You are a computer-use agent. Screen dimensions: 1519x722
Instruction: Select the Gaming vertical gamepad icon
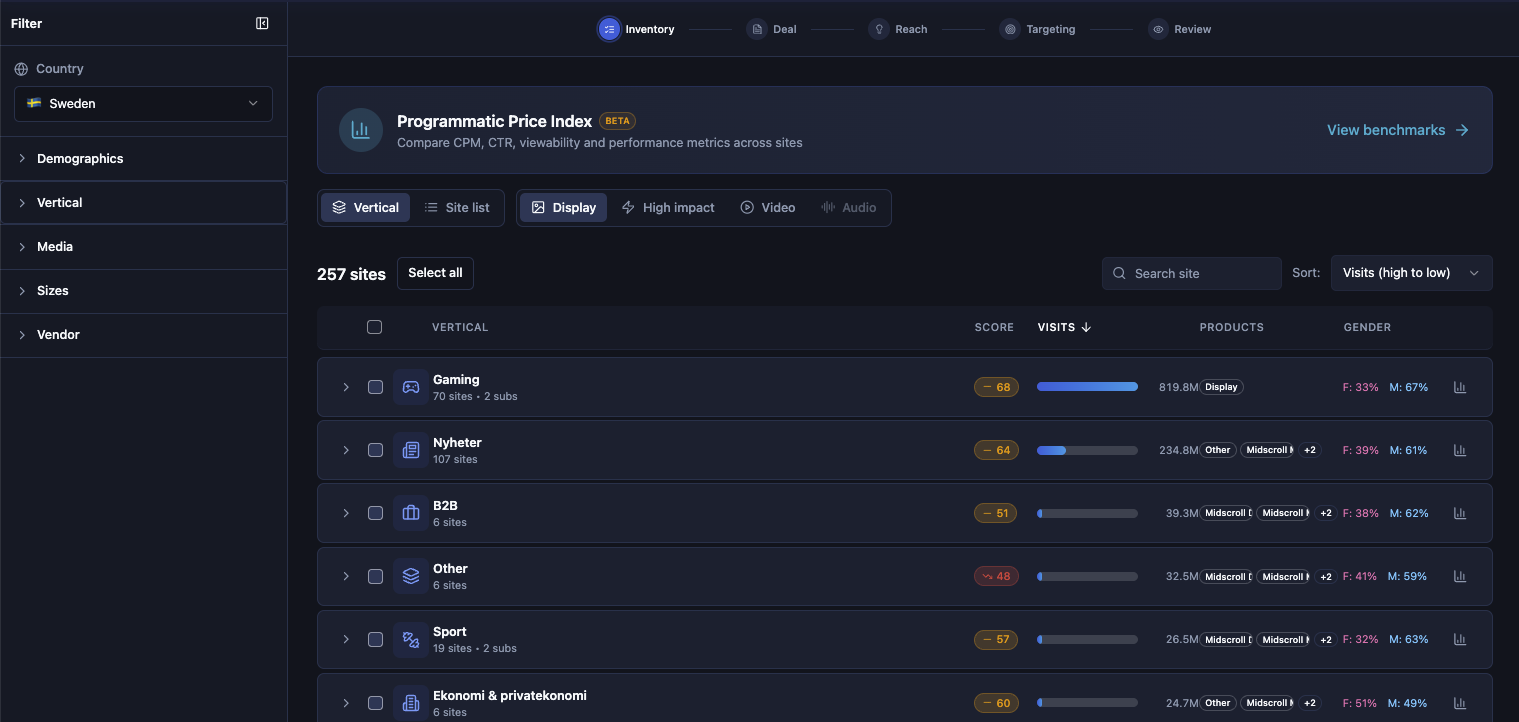click(410, 387)
